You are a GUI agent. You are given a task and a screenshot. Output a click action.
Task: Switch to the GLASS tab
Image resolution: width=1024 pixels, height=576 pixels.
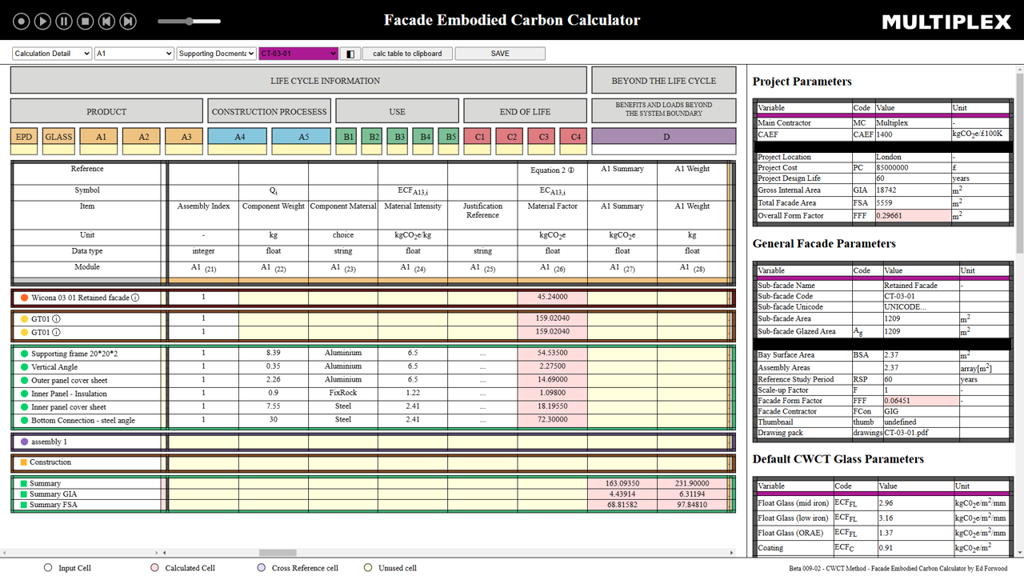coord(58,136)
